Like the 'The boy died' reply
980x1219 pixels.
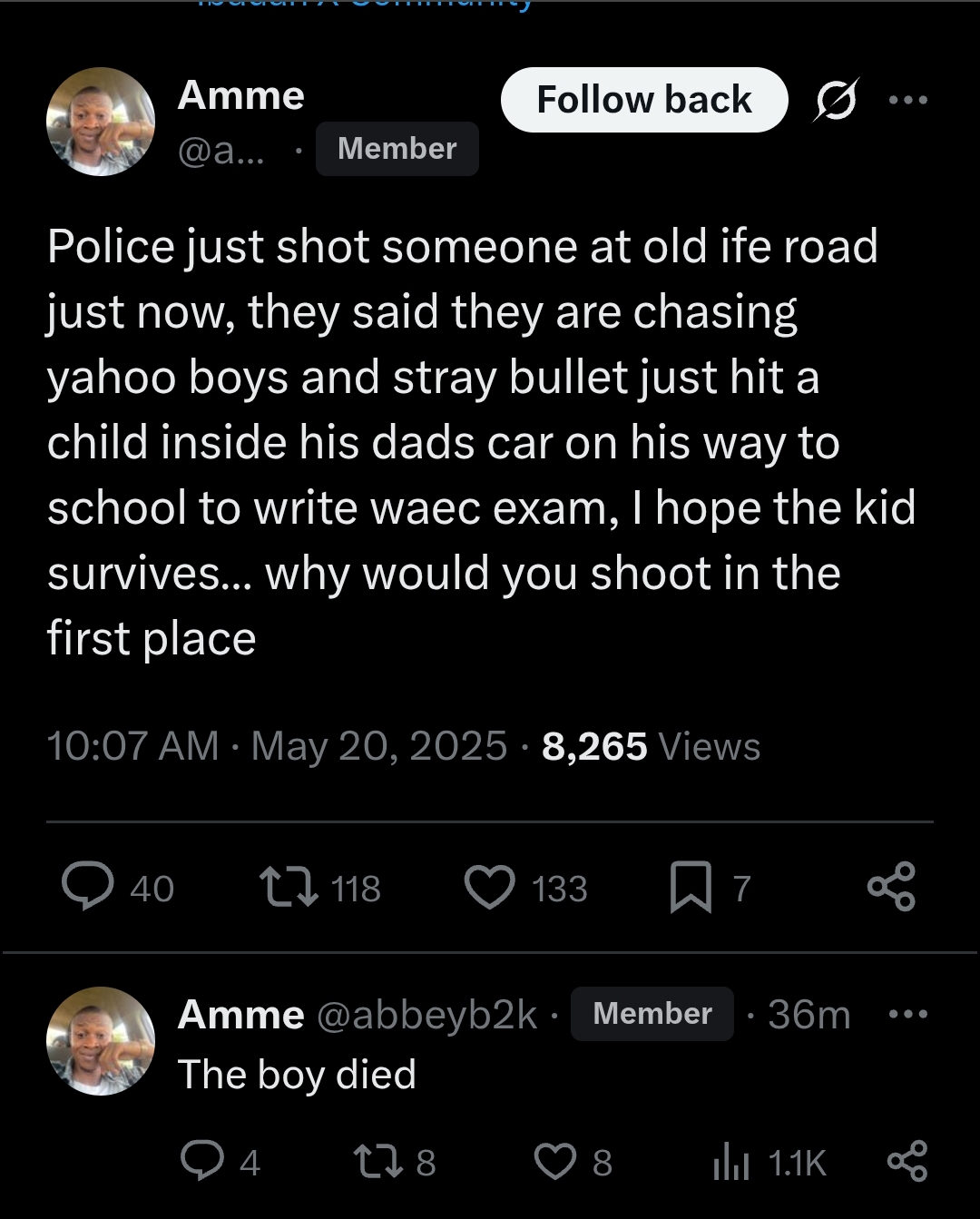554,1161
